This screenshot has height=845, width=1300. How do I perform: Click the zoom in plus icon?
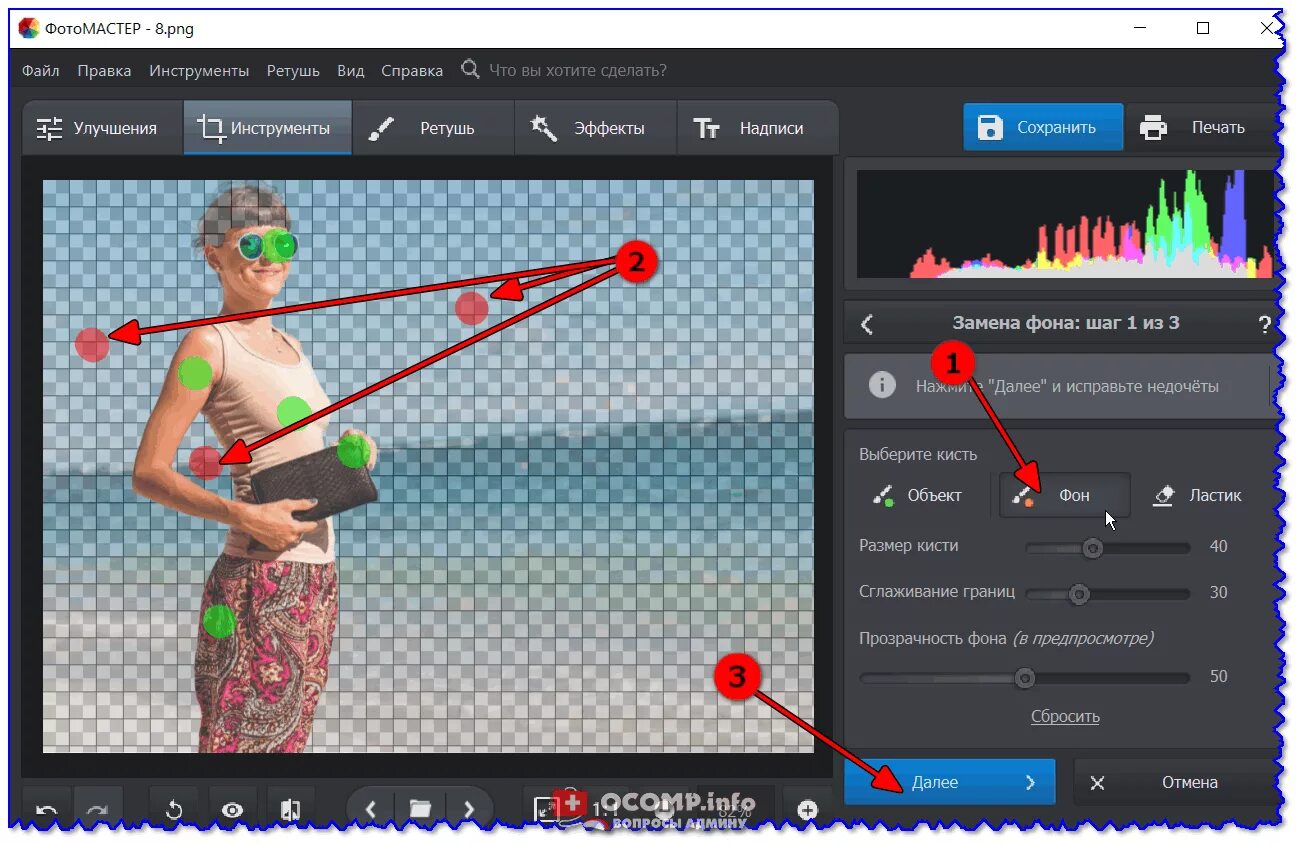[807, 809]
